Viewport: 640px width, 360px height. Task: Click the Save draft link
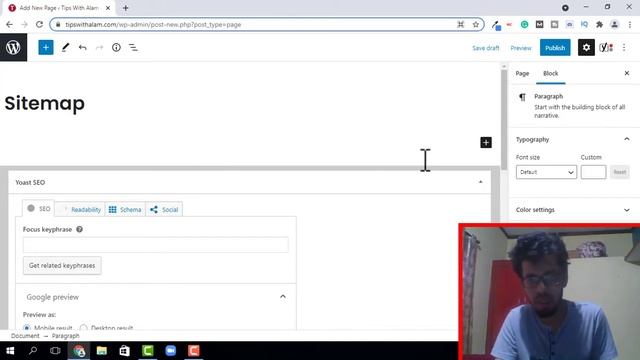tap(486, 48)
